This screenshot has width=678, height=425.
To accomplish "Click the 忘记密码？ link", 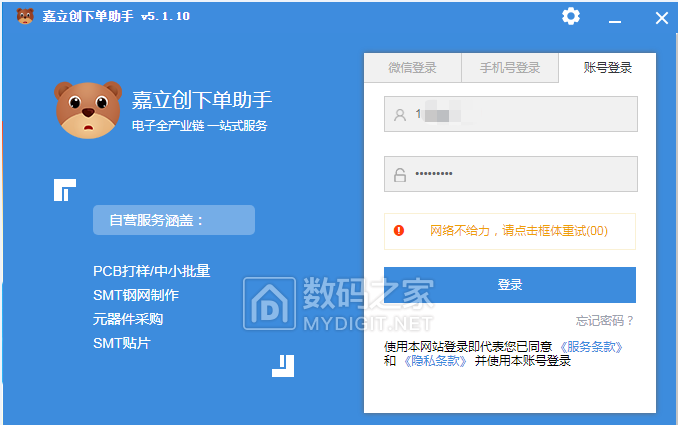I will tap(605, 321).
